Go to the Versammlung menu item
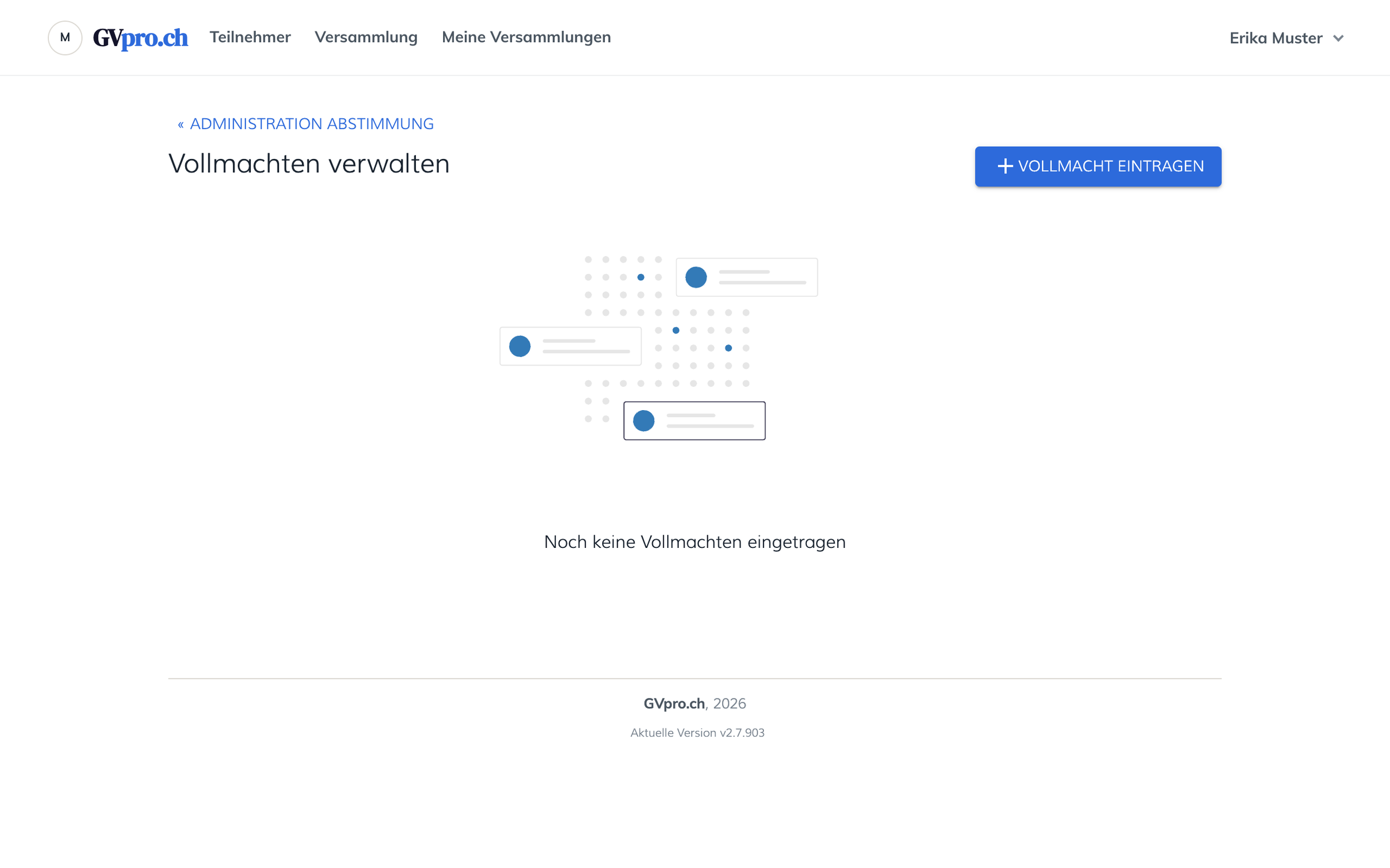This screenshot has height=868, width=1390. pyautogui.click(x=366, y=37)
